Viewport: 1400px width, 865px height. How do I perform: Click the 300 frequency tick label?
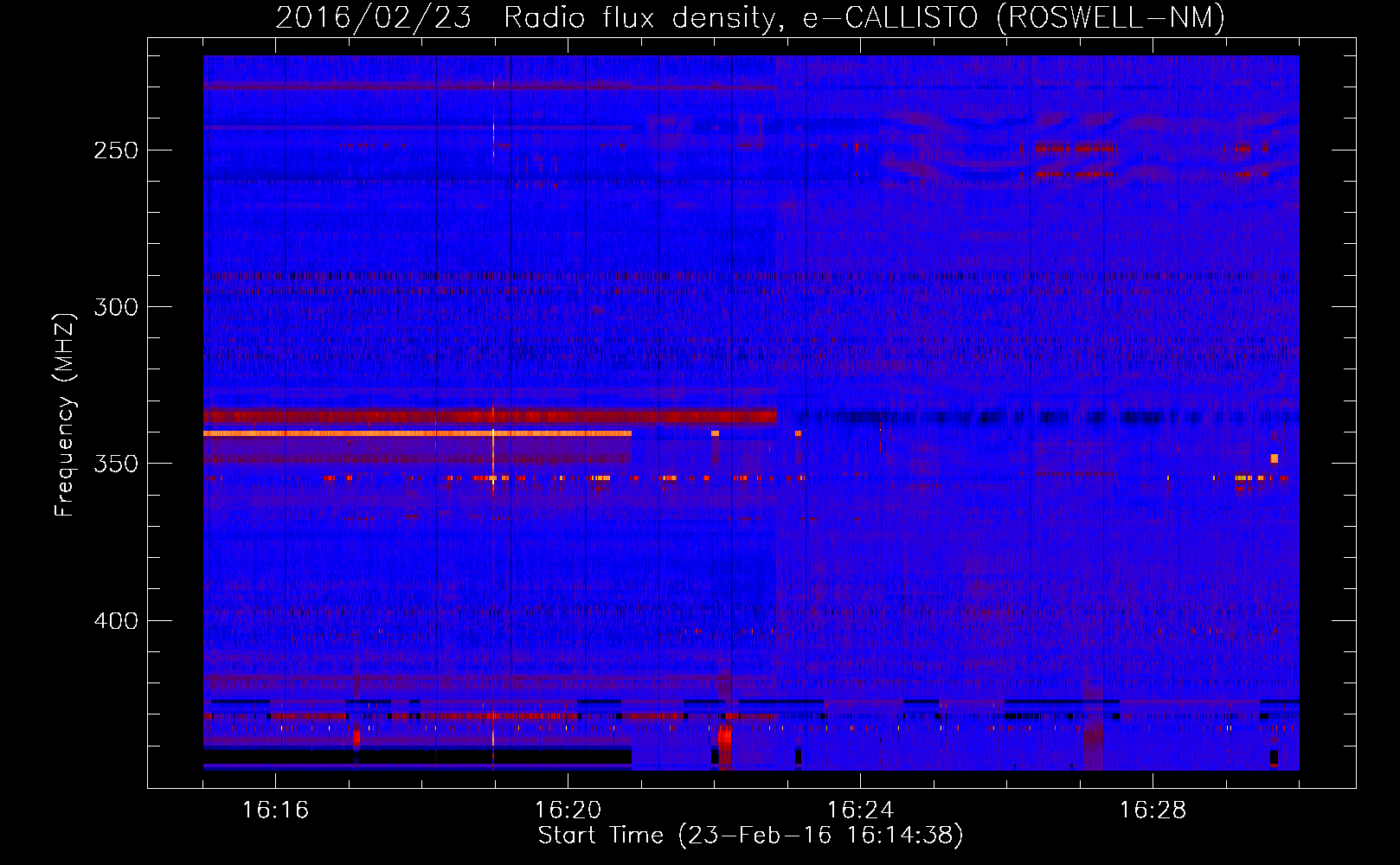click(116, 307)
